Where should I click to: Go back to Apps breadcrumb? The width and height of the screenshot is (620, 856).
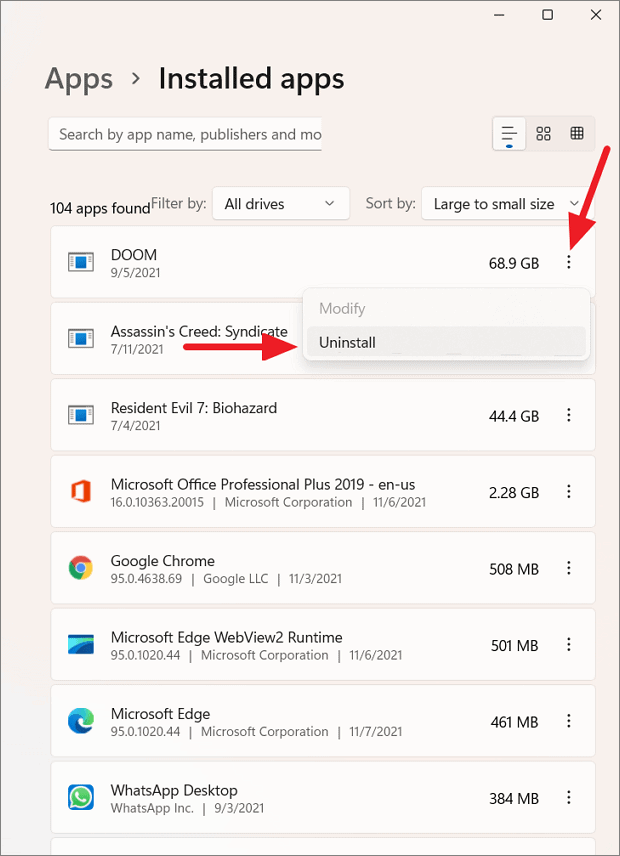[x=79, y=79]
